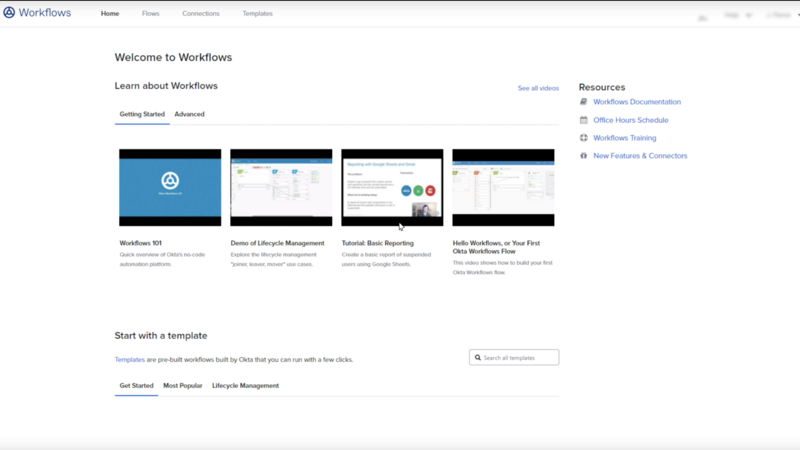This screenshot has height=450, width=800.
Task: Click the gift icon beside New Features & Connectors
Action: (x=584, y=156)
